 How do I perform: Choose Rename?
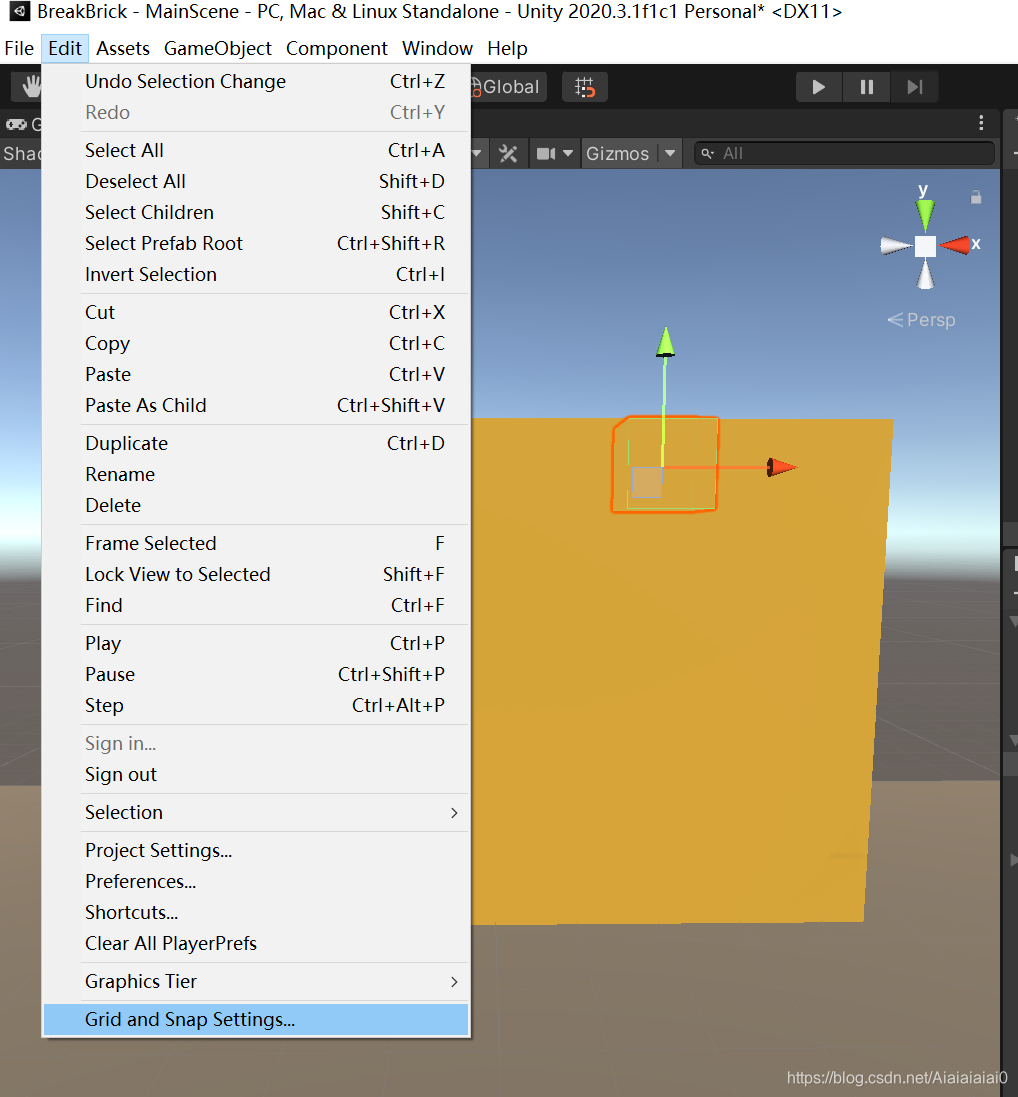click(256, 474)
